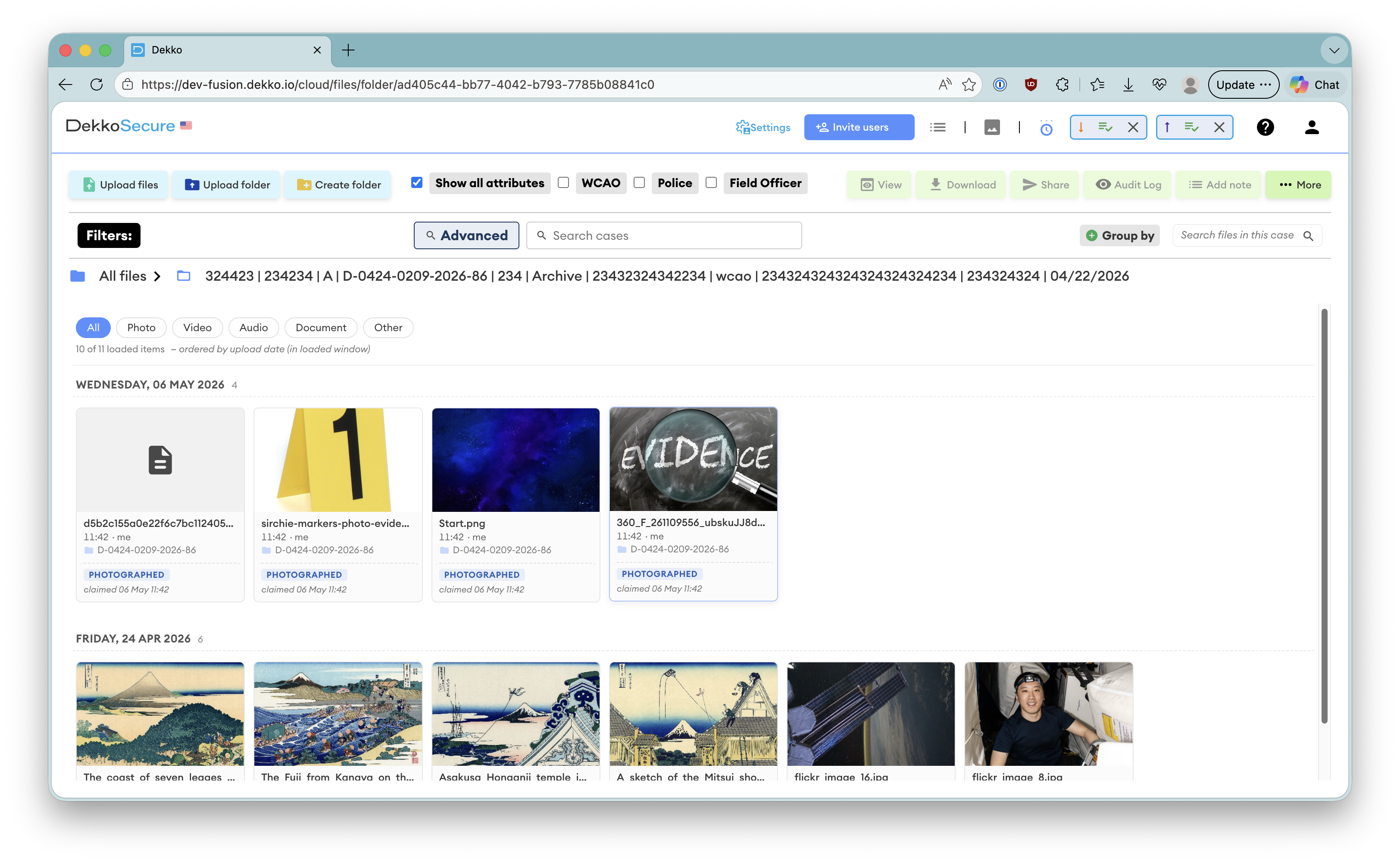
Task: Open the uBlock shield extension icon
Action: pos(1031,85)
